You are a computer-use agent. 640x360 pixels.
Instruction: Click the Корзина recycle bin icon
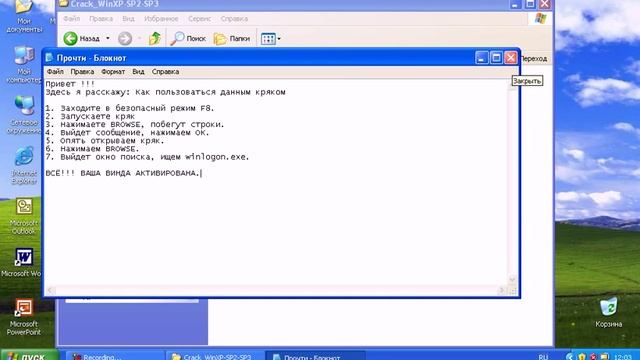point(608,313)
